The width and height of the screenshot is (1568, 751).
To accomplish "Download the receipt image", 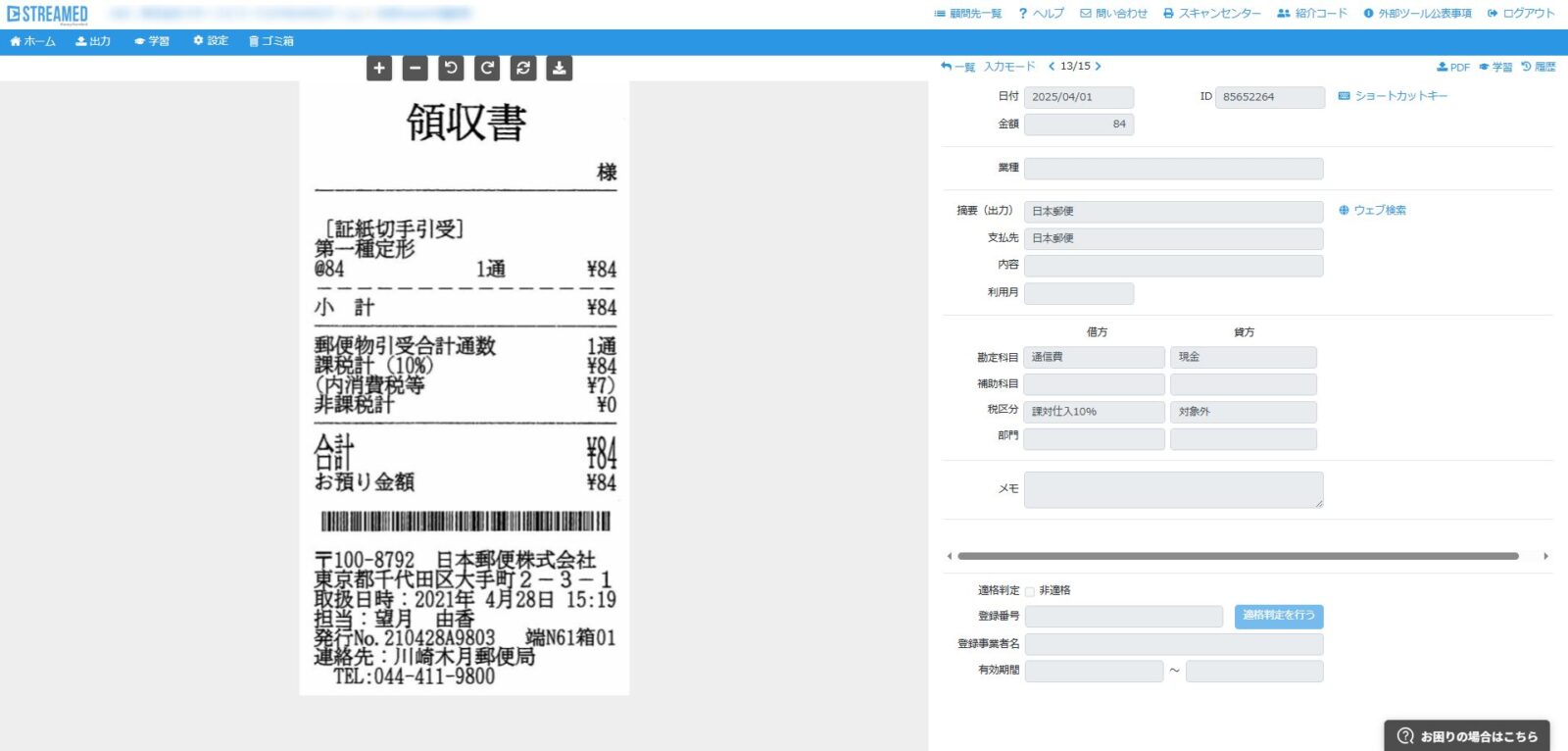I will click(x=559, y=68).
